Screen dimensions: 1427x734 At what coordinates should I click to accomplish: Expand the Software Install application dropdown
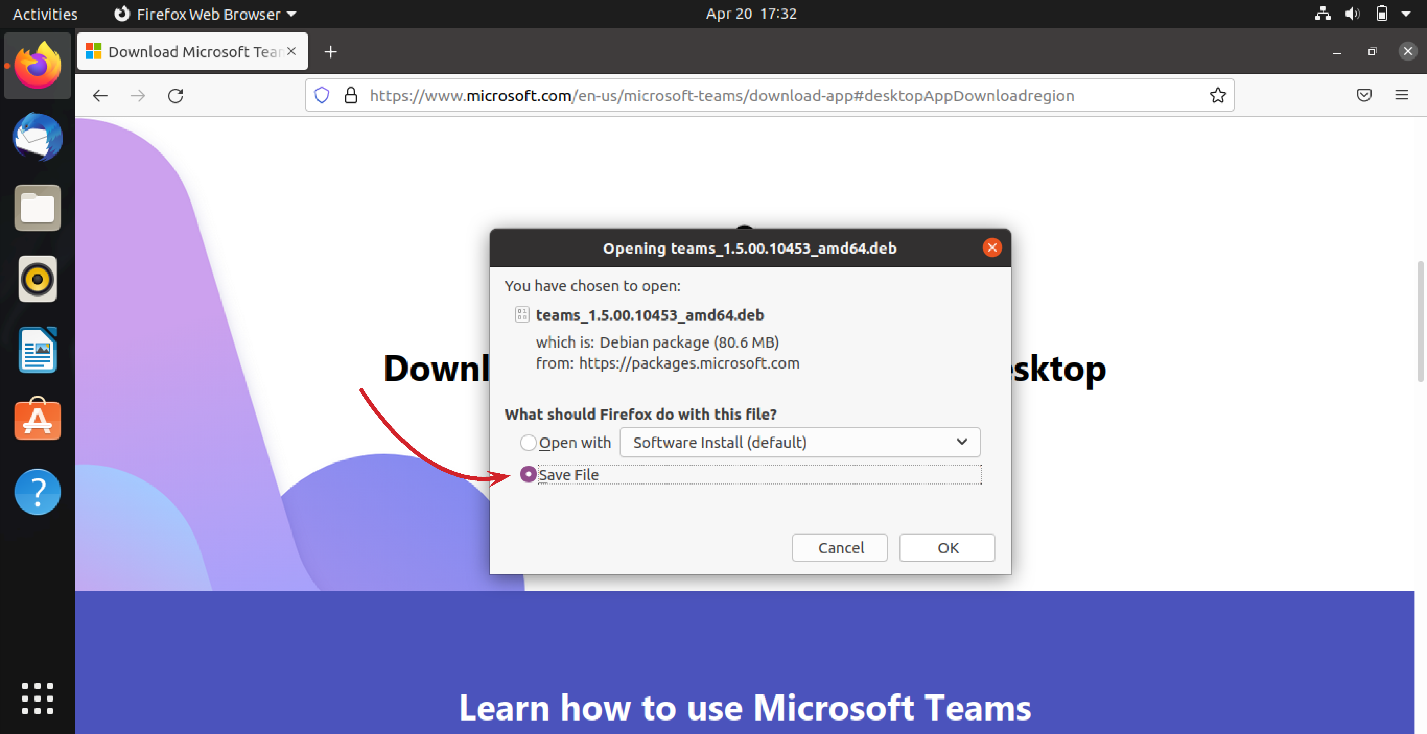point(800,442)
